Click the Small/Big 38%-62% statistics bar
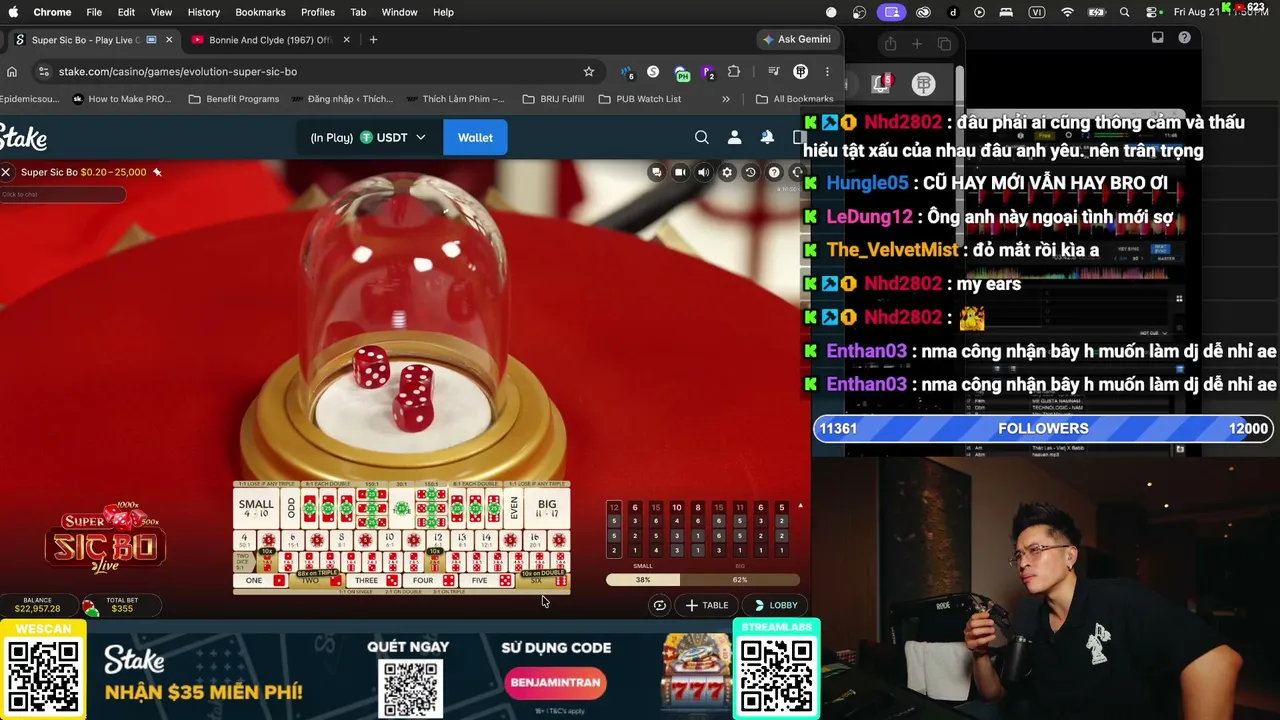The height and width of the screenshot is (720, 1280). click(x=703, y=580)
